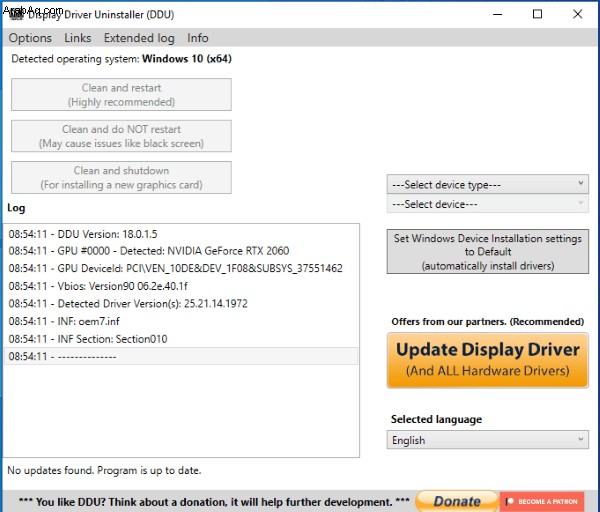
Task: Expand the Select device dropdown
Action: point(488,204)
